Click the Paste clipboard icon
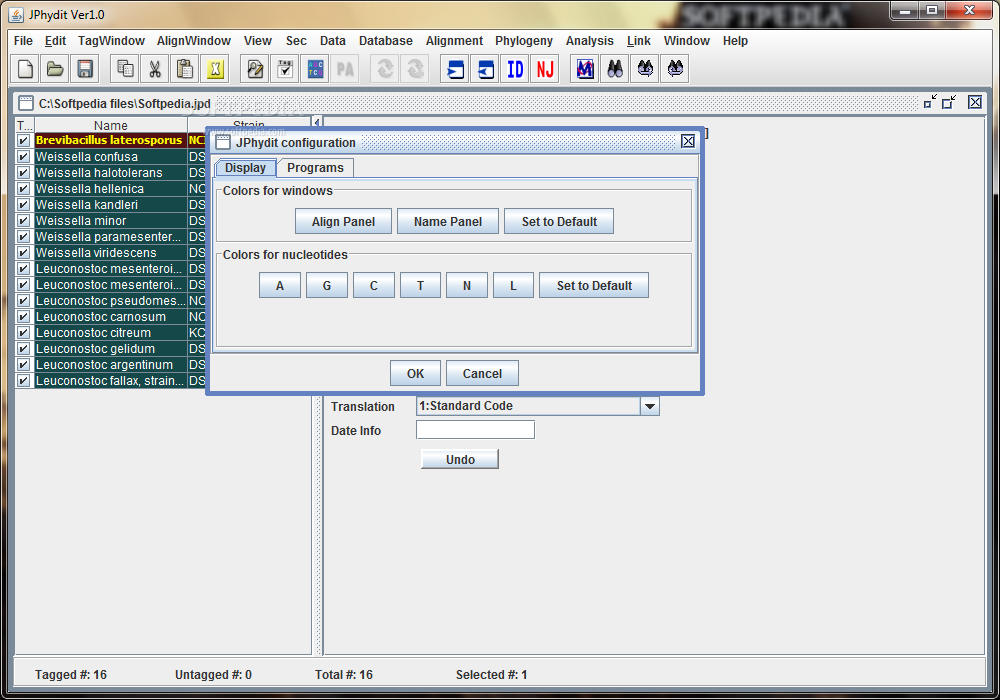 tap(185, 69)
